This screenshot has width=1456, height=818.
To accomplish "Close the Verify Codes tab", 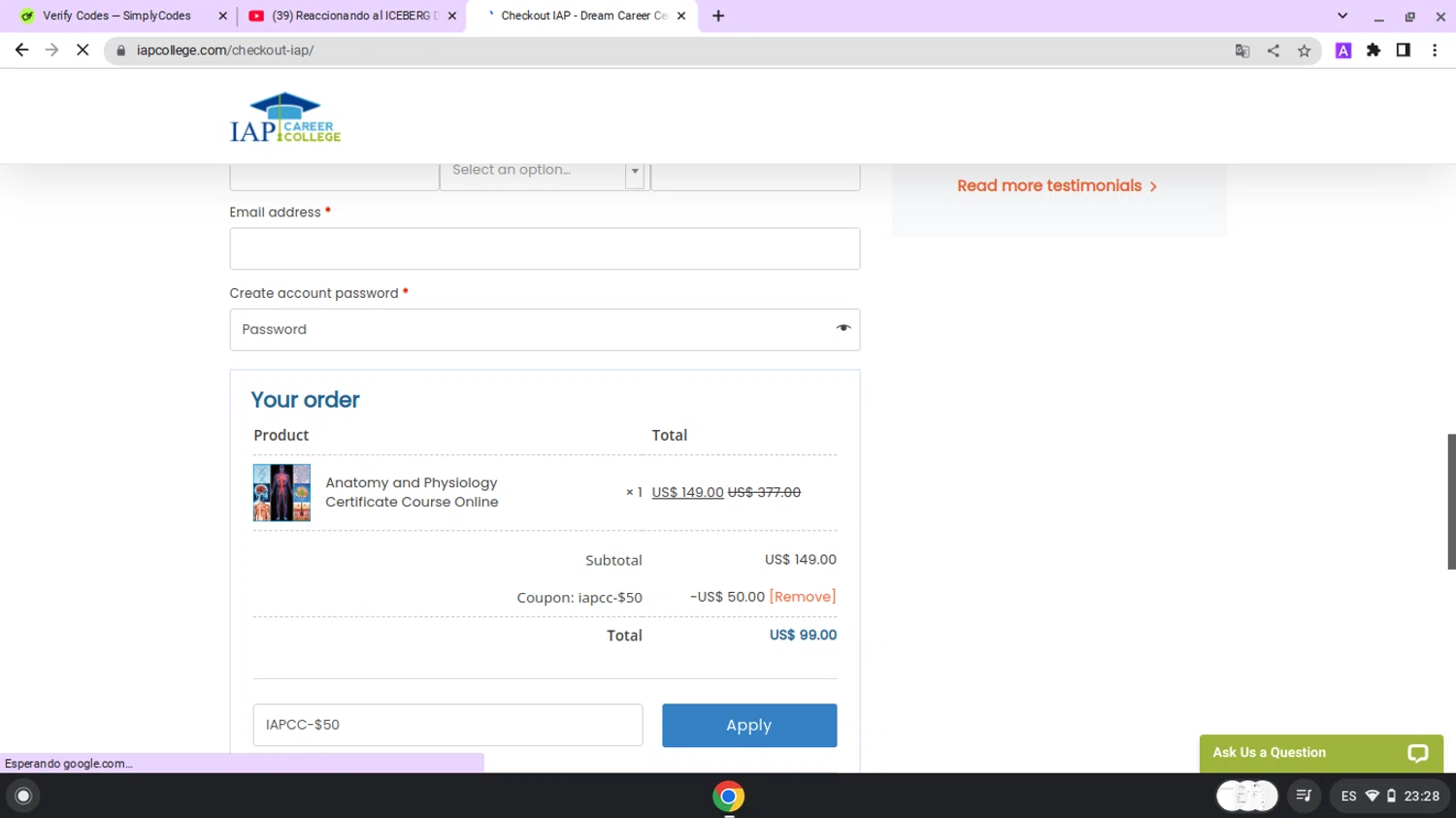I will point(222,16).
